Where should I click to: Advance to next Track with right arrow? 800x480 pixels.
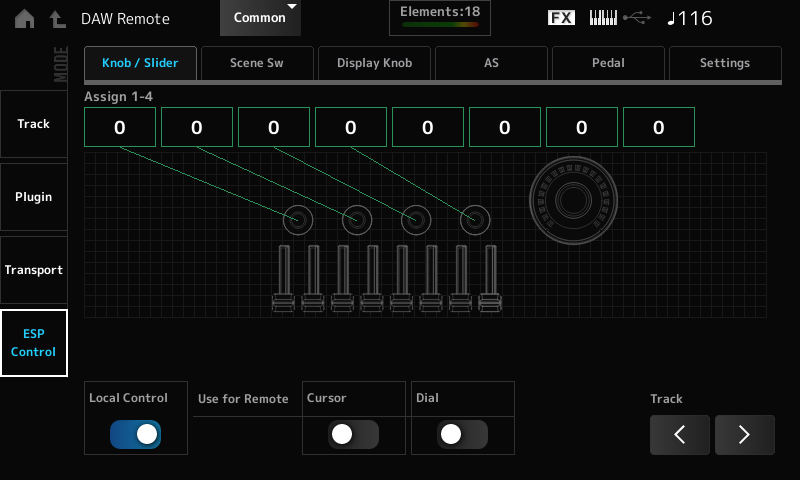point(744,435)
